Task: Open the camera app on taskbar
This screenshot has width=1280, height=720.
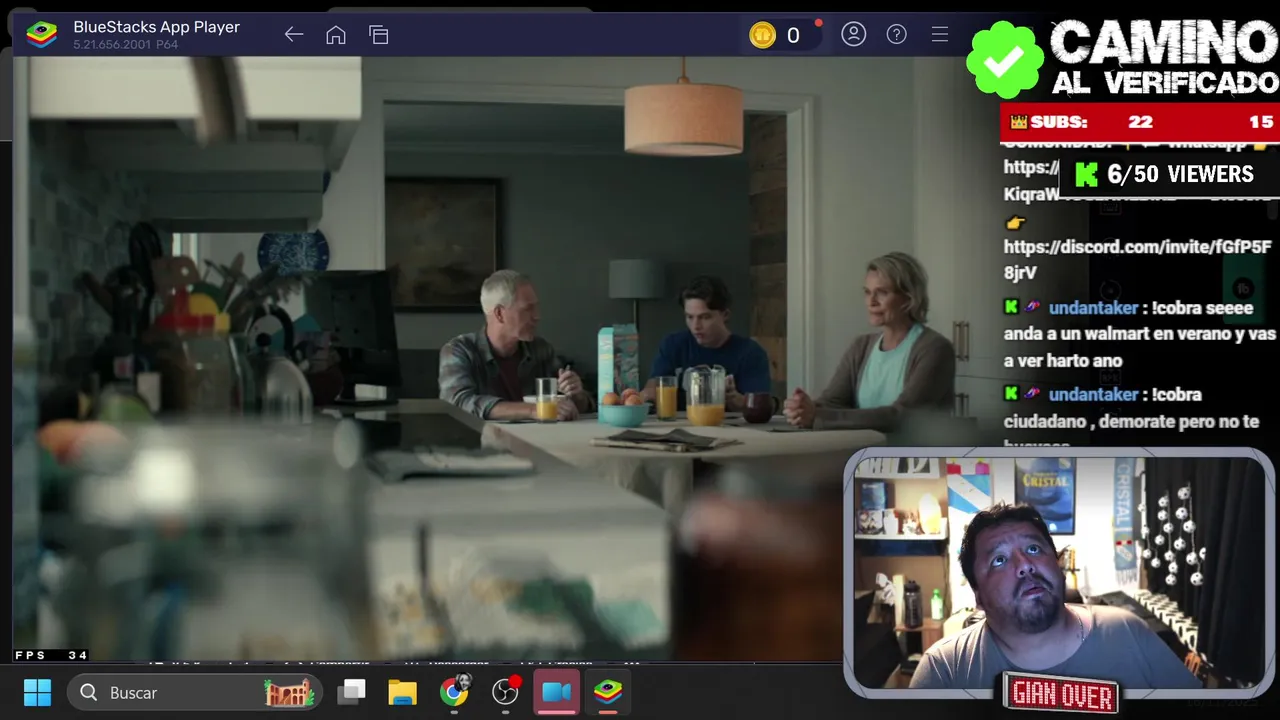Action: pyautogui.click(x=557, y=692)
